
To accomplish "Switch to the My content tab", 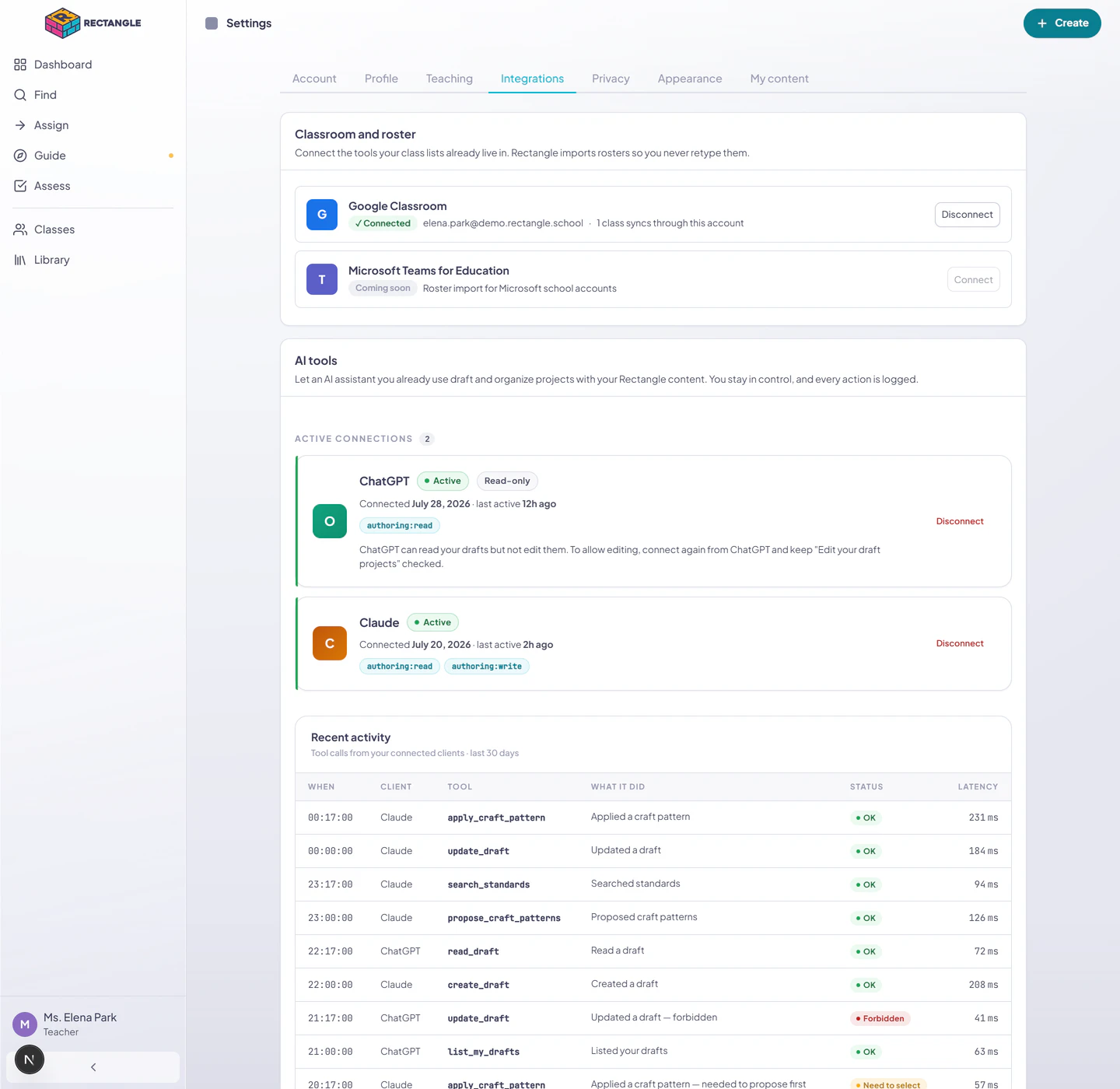I will [779, 79].
